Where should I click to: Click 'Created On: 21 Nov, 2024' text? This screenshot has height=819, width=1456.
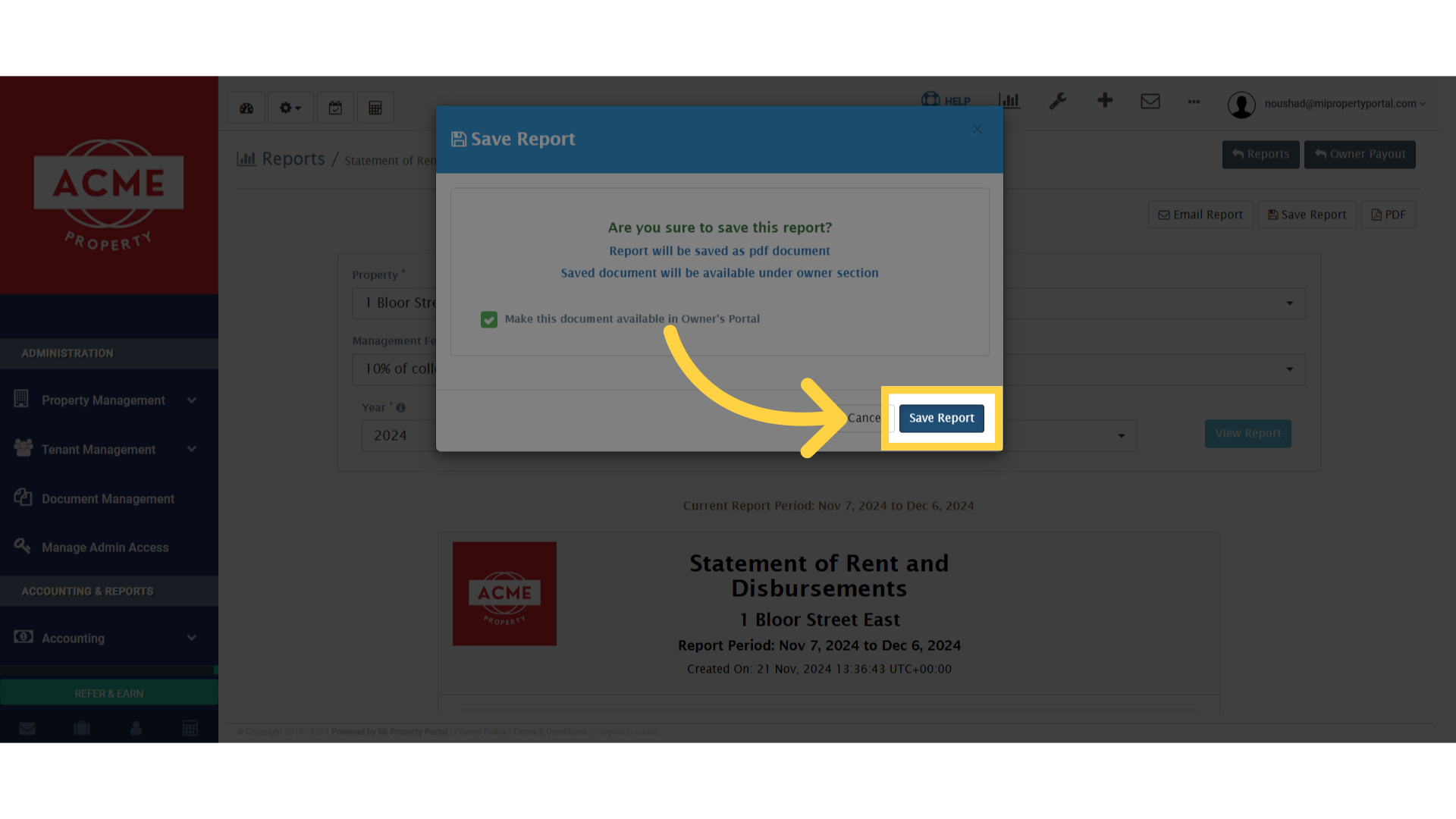coord(819,669)
